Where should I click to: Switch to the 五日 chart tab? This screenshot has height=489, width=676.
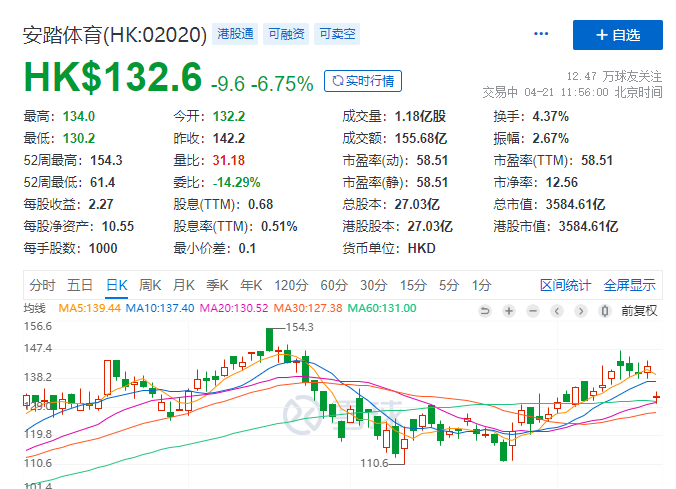[80, 285]
